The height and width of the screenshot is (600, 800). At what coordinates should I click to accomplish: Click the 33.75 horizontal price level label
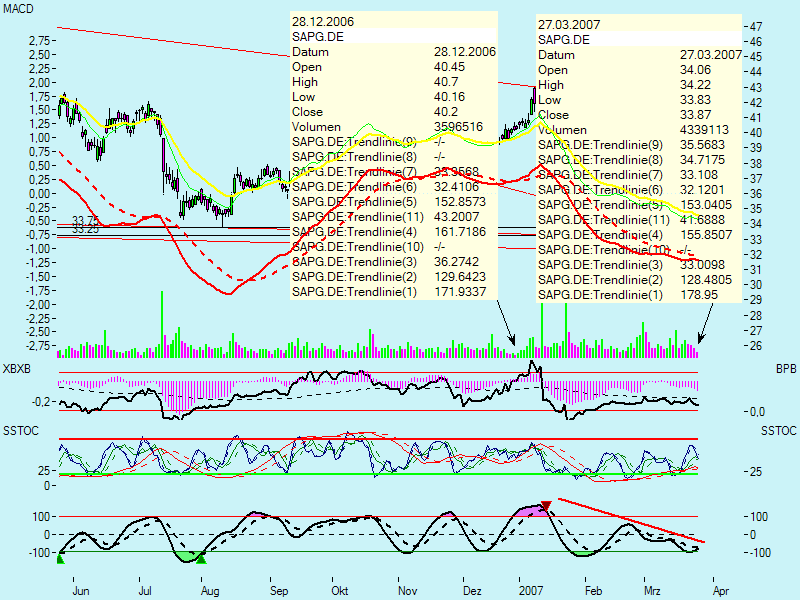click(x=85, y=220)
